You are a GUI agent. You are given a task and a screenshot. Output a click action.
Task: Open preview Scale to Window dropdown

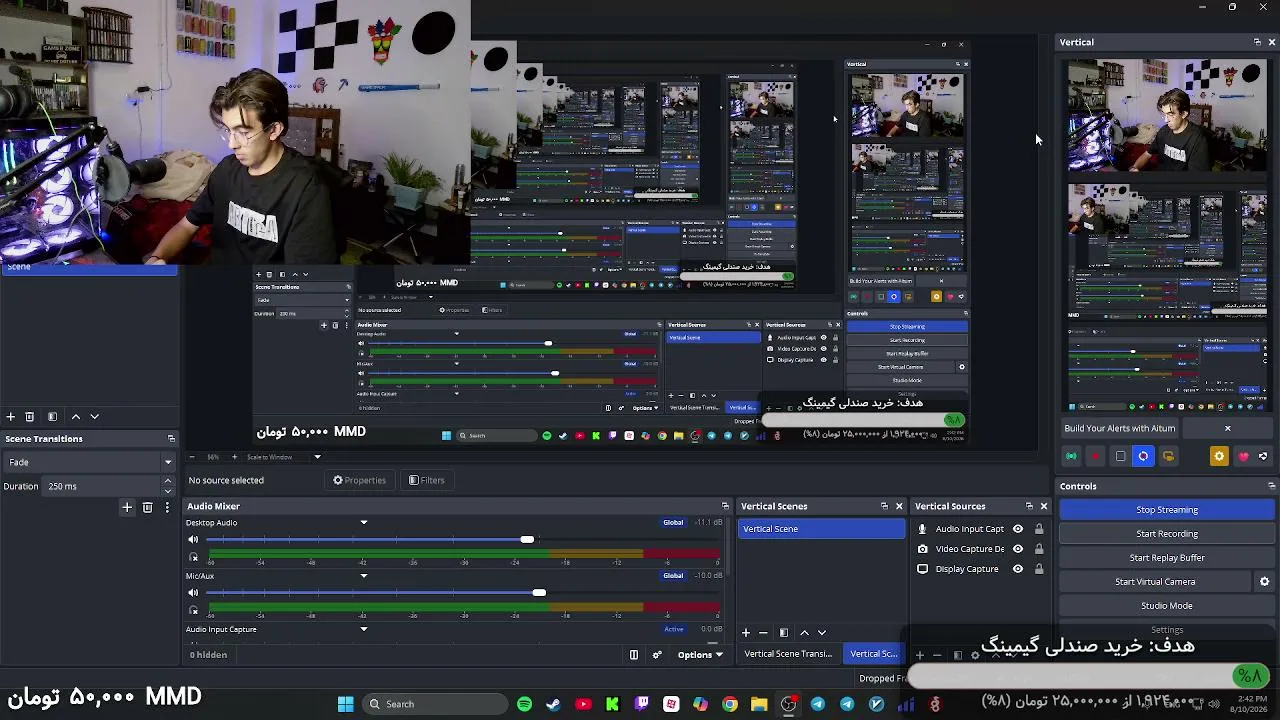(x=283, y=457)
